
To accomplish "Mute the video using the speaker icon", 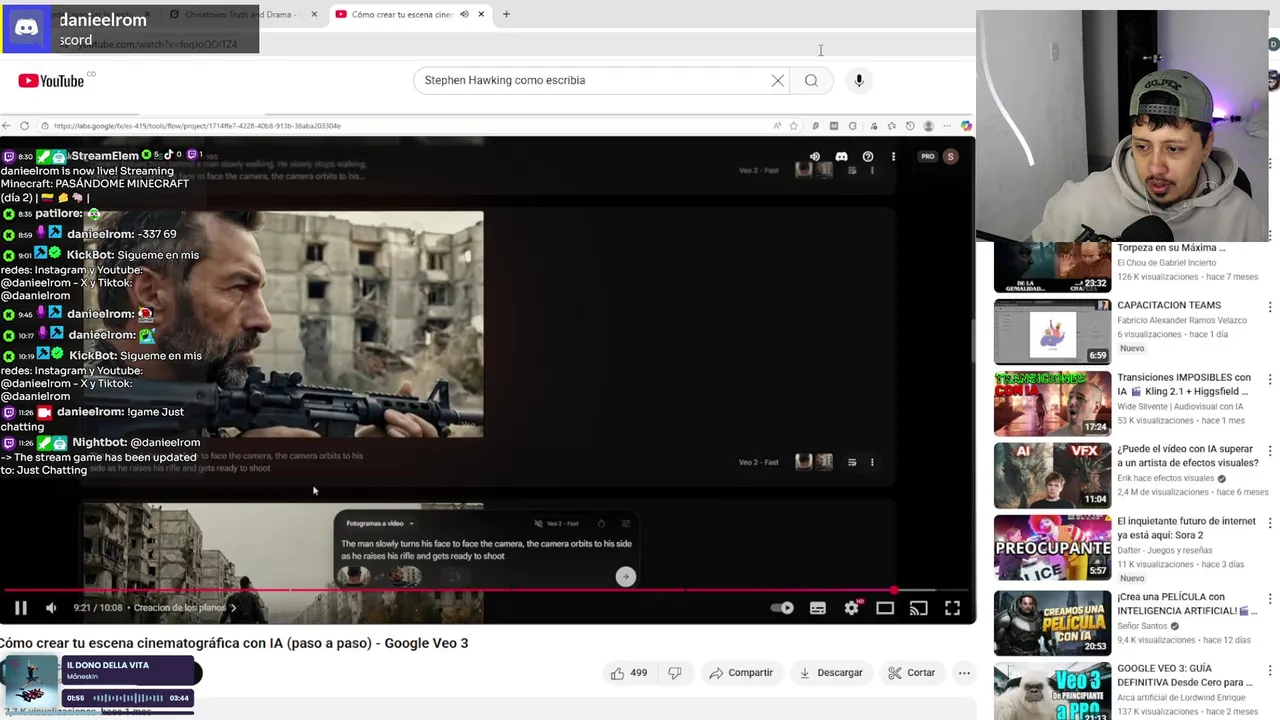I will pos(51,608).
